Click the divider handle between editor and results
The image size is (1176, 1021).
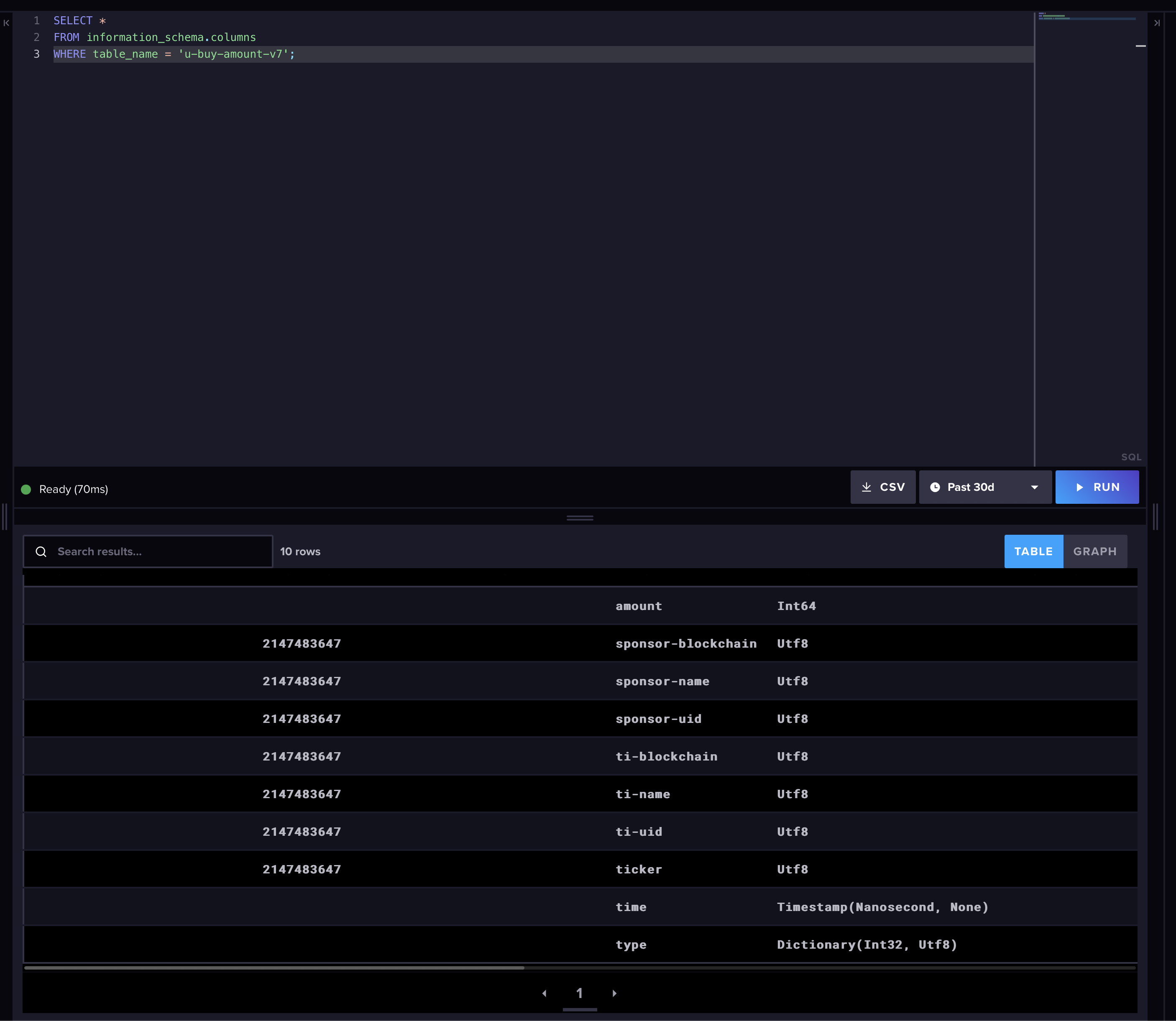[580, 518]
